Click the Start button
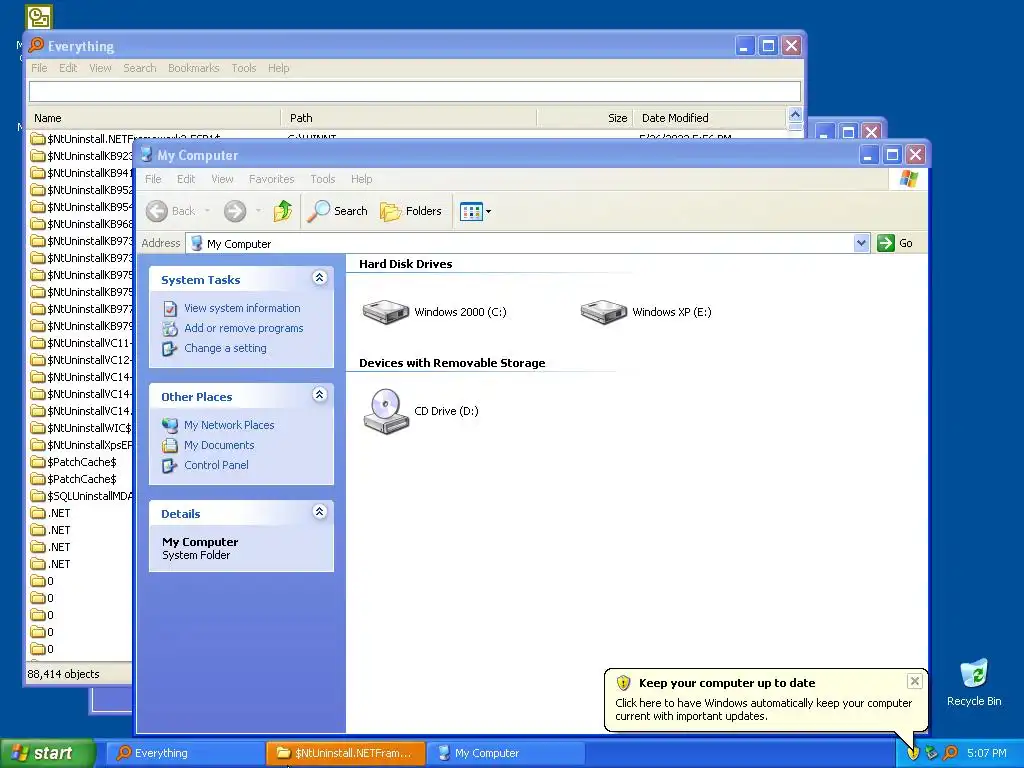The image size is (1024, 768). 47,753
